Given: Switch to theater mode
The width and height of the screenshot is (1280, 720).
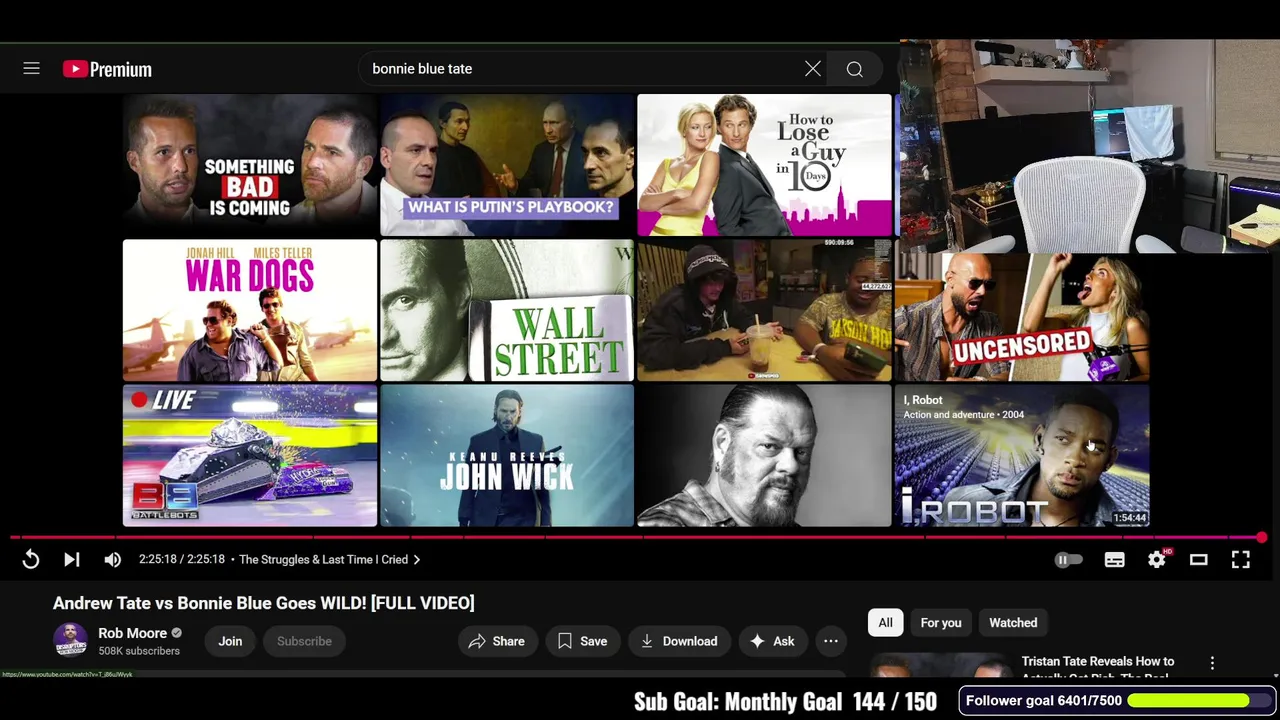Looking at the screenshot, I should (1198, 560).
